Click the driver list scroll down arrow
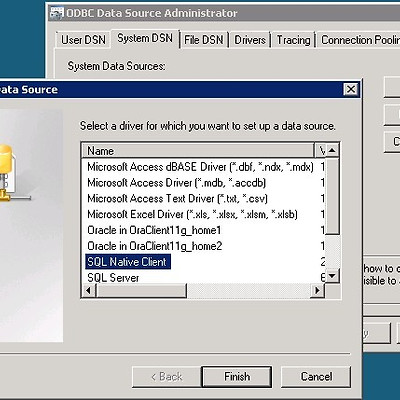400x400 pixels. (332, 276)
